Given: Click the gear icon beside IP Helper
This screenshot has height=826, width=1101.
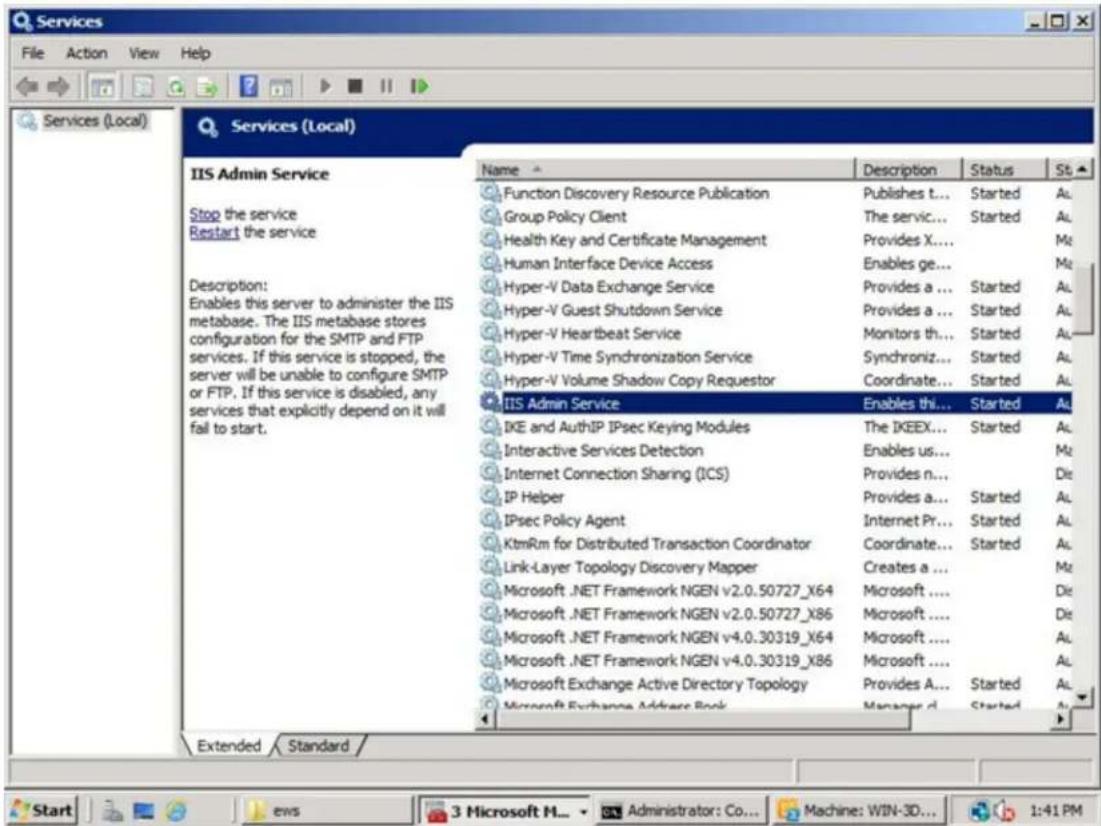Looking at the screenshot, I should 489,496.
